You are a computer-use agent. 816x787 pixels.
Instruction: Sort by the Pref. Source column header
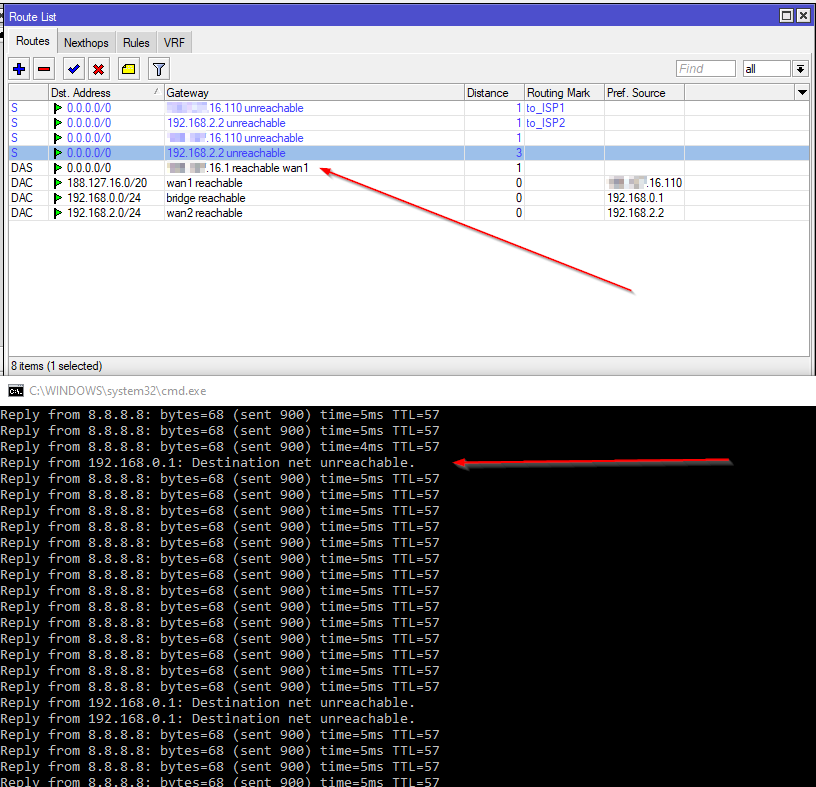pos(644,93)
